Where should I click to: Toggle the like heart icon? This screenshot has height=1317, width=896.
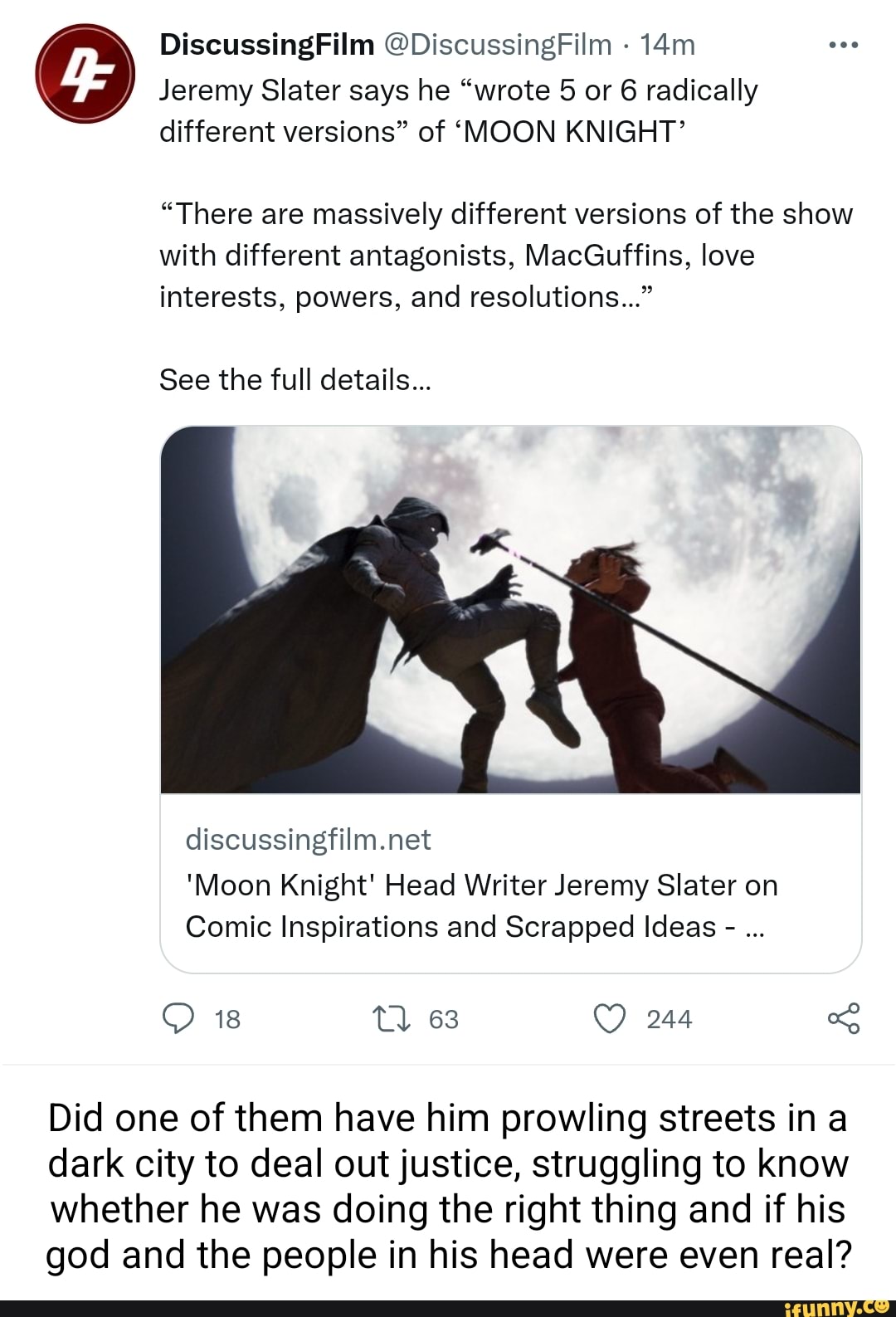610,1018
